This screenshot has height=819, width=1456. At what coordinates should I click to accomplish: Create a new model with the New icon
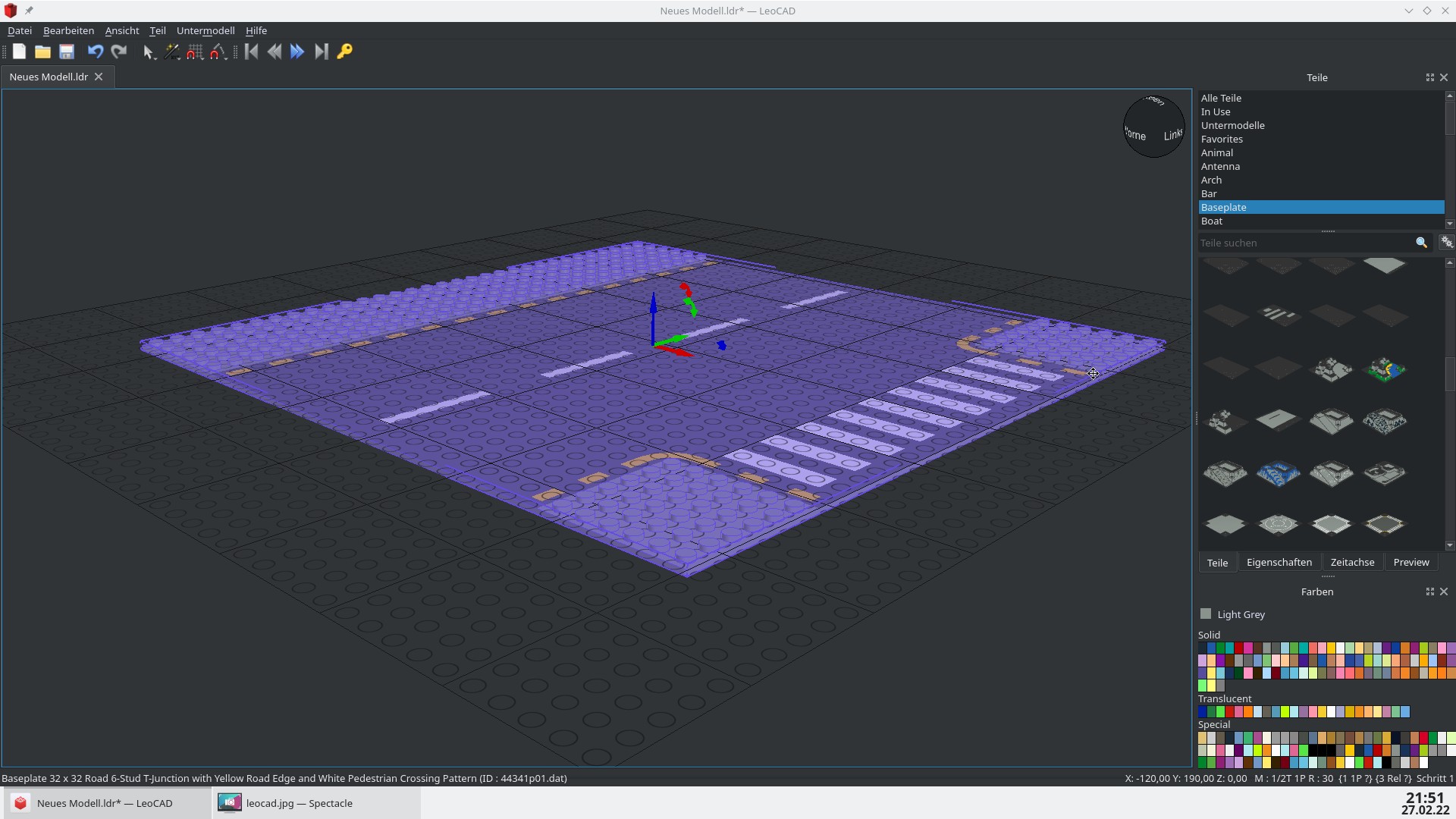pyautogui.click(x=19, y=52)
